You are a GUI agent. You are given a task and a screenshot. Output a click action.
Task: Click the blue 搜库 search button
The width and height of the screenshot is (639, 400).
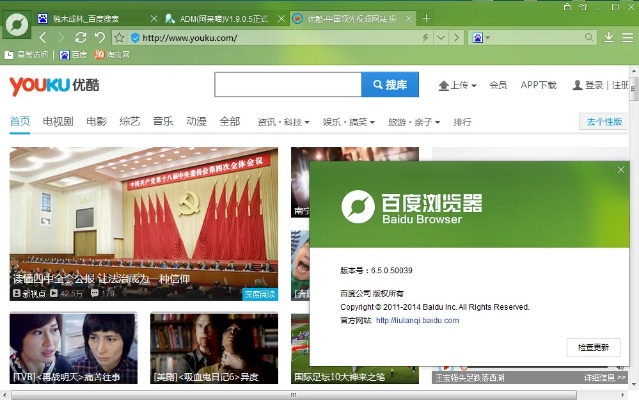(x=390, y=85)
